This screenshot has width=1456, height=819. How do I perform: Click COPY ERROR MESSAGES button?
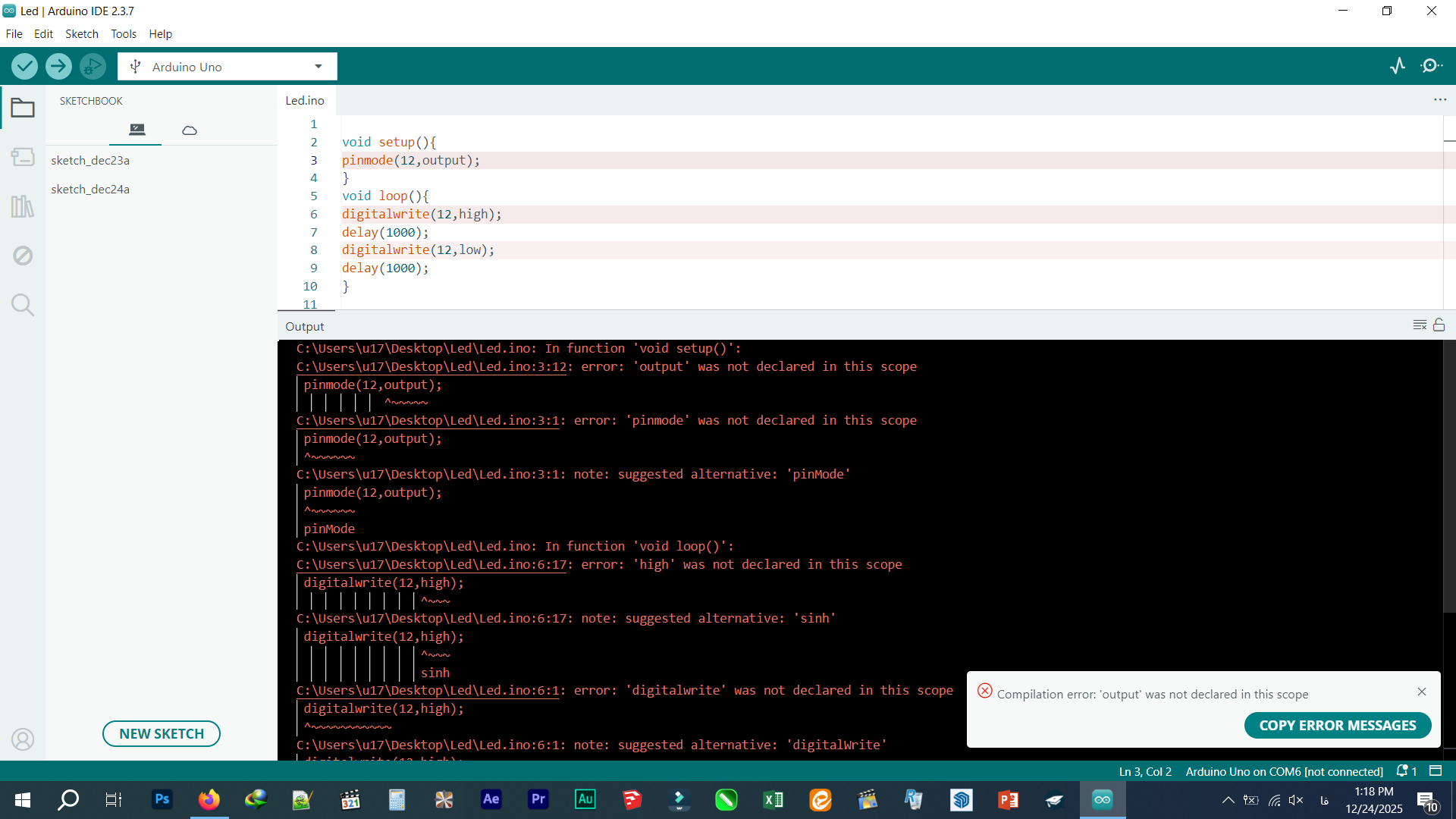pos(1337,725)
